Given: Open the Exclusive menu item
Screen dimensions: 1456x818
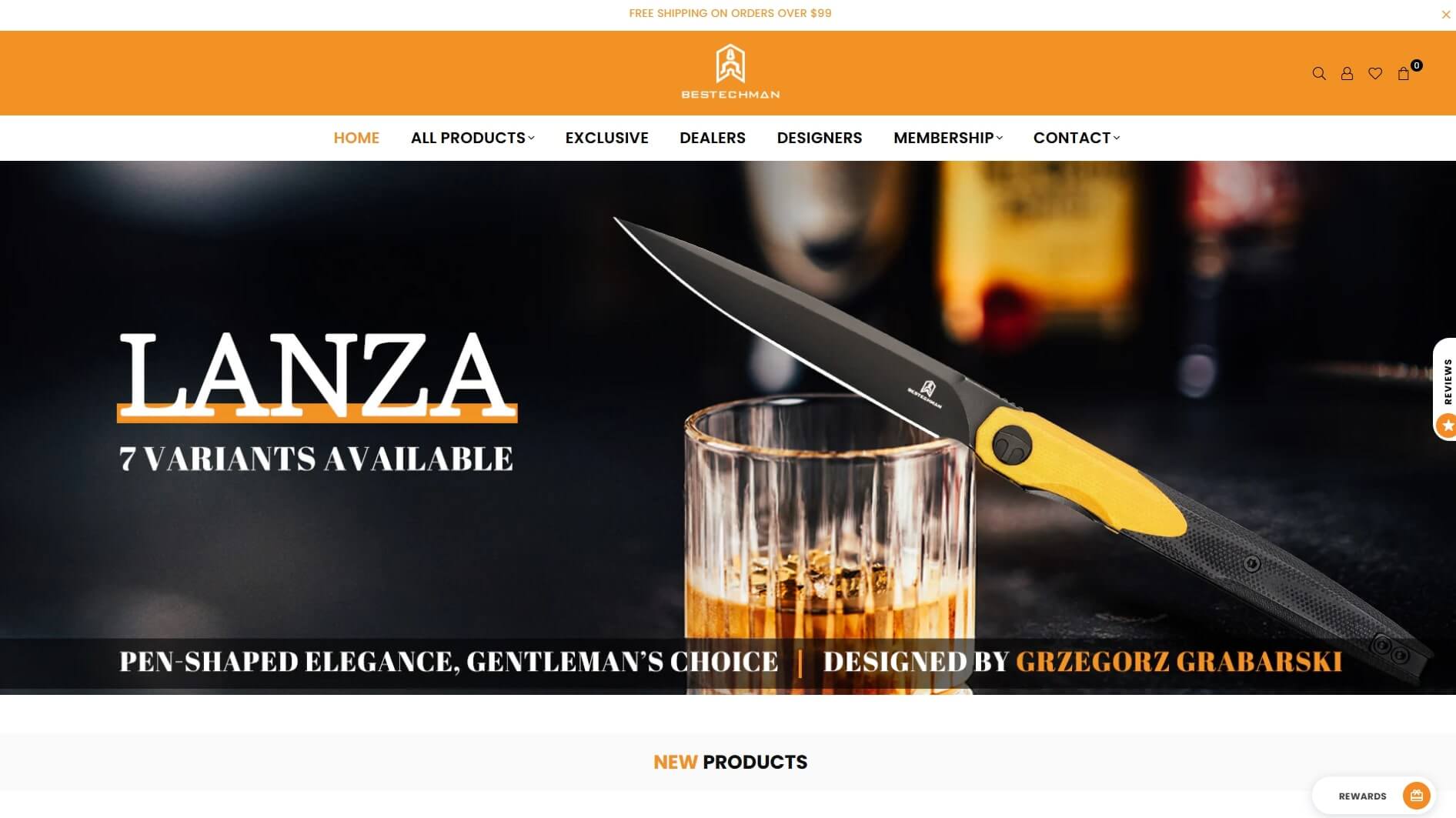Looking at the screenshot, I should coord(607,138).
